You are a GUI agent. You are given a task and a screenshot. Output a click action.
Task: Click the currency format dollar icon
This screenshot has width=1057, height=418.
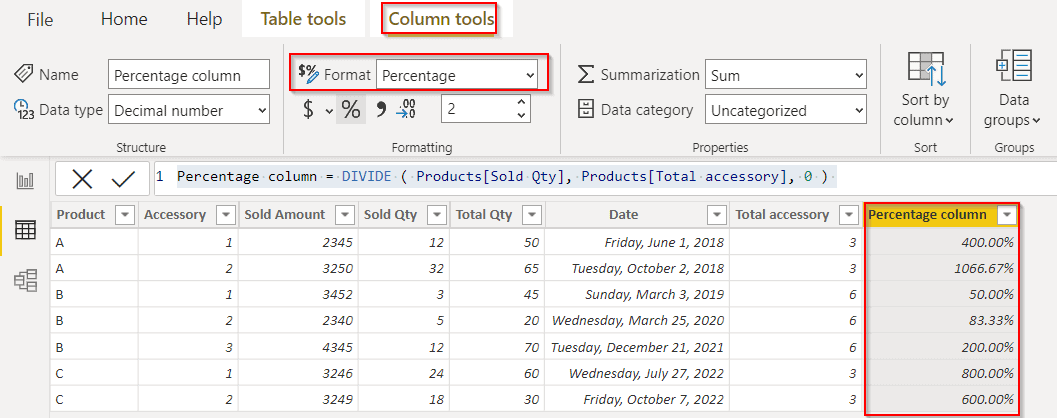308,110
